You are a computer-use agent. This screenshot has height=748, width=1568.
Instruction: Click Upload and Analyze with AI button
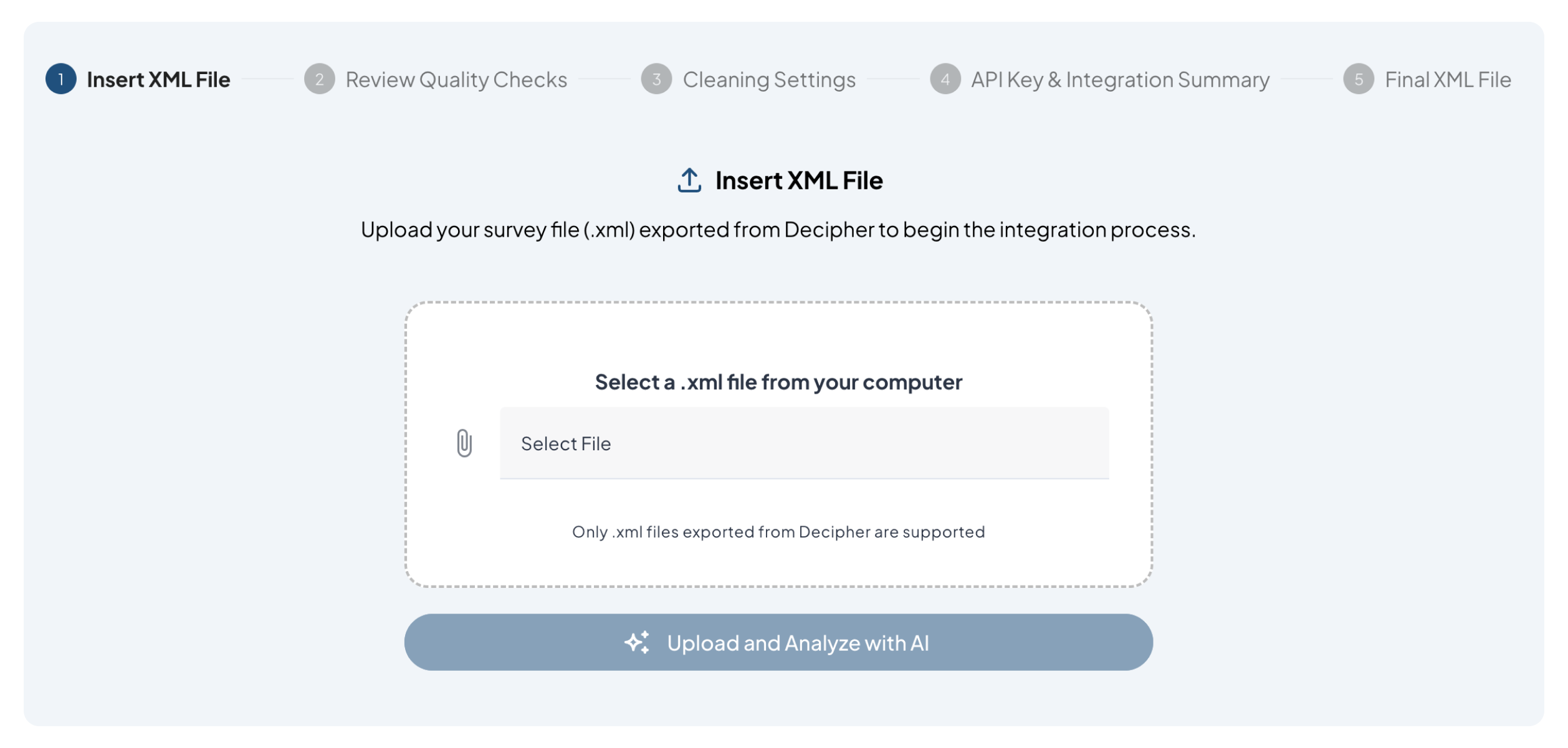778,643
